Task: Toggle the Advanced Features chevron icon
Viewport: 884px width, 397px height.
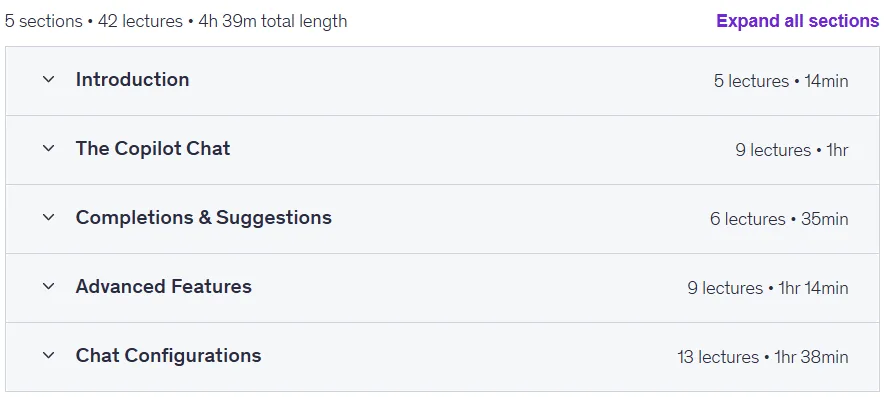Action: (x=48, y=286)
